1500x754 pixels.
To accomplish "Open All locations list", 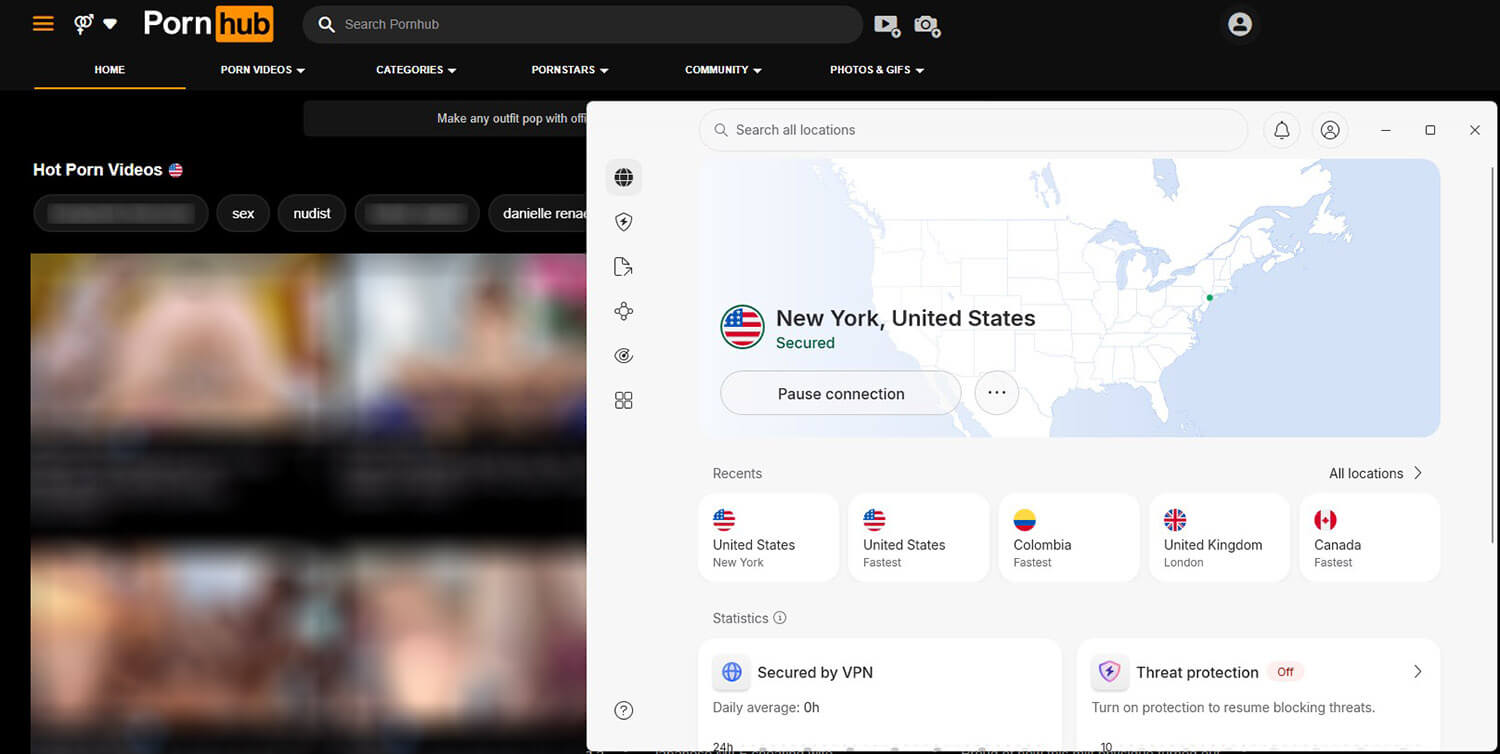I will click(x=1375, y=473).
